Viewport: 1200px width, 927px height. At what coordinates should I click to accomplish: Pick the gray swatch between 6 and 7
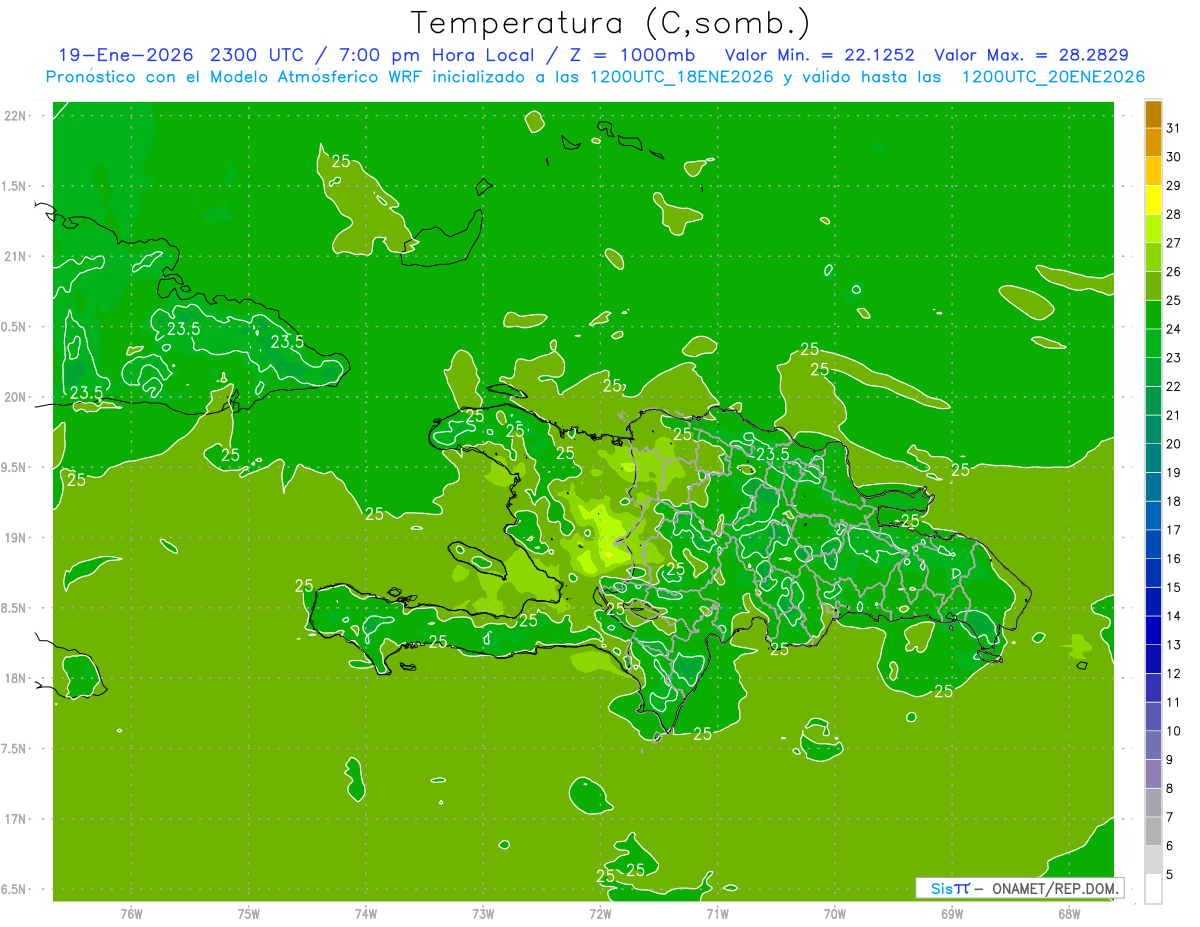pyautogui.click(x=1153, y=831)
